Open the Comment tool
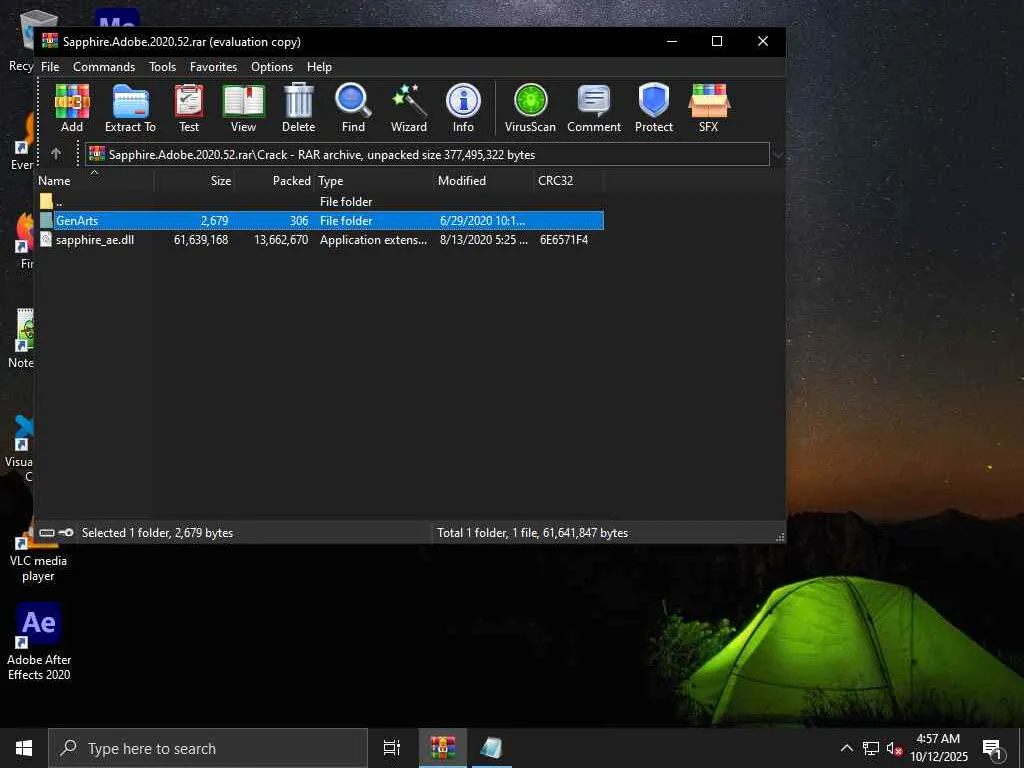The height and width of the screenshot is (768, 1024). [594, 108]
